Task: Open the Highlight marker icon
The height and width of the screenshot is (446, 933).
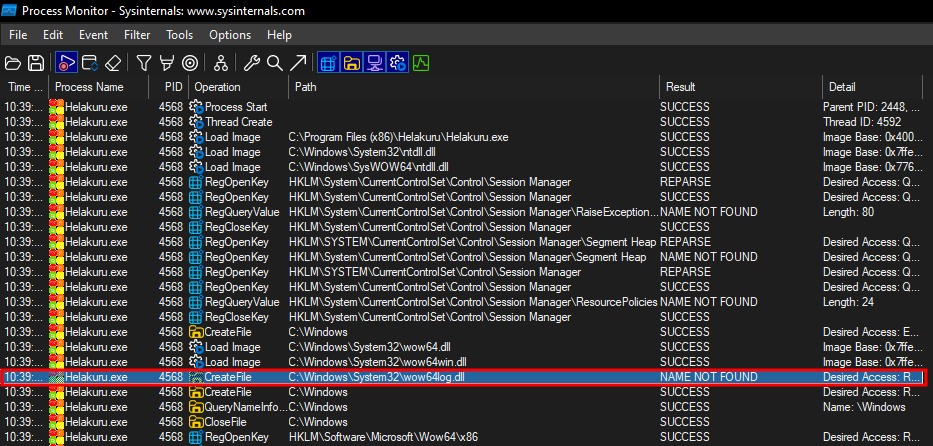Action: click(x=167, y=62)
